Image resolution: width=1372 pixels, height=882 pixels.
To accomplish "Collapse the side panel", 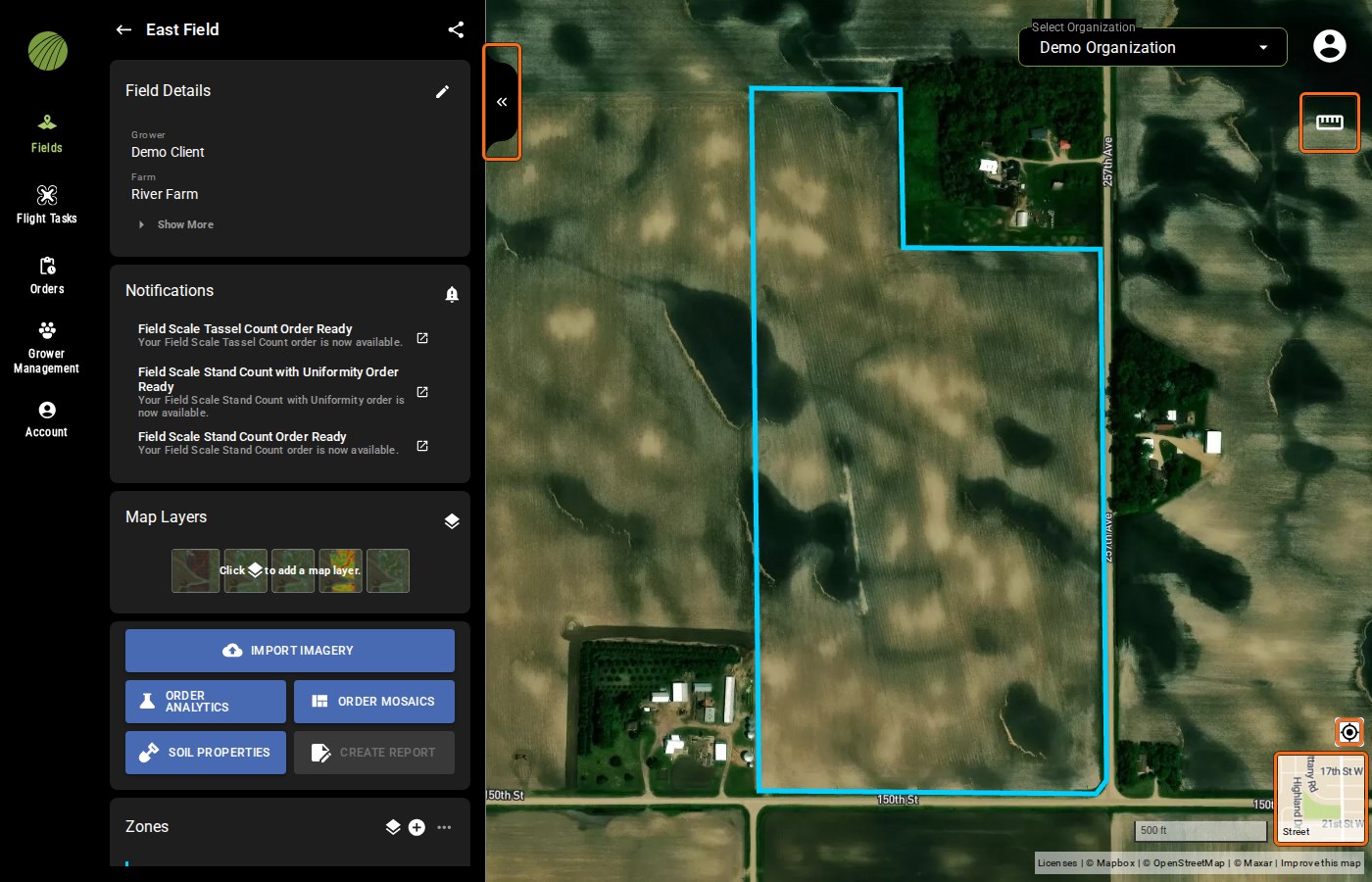I will 502,102.
